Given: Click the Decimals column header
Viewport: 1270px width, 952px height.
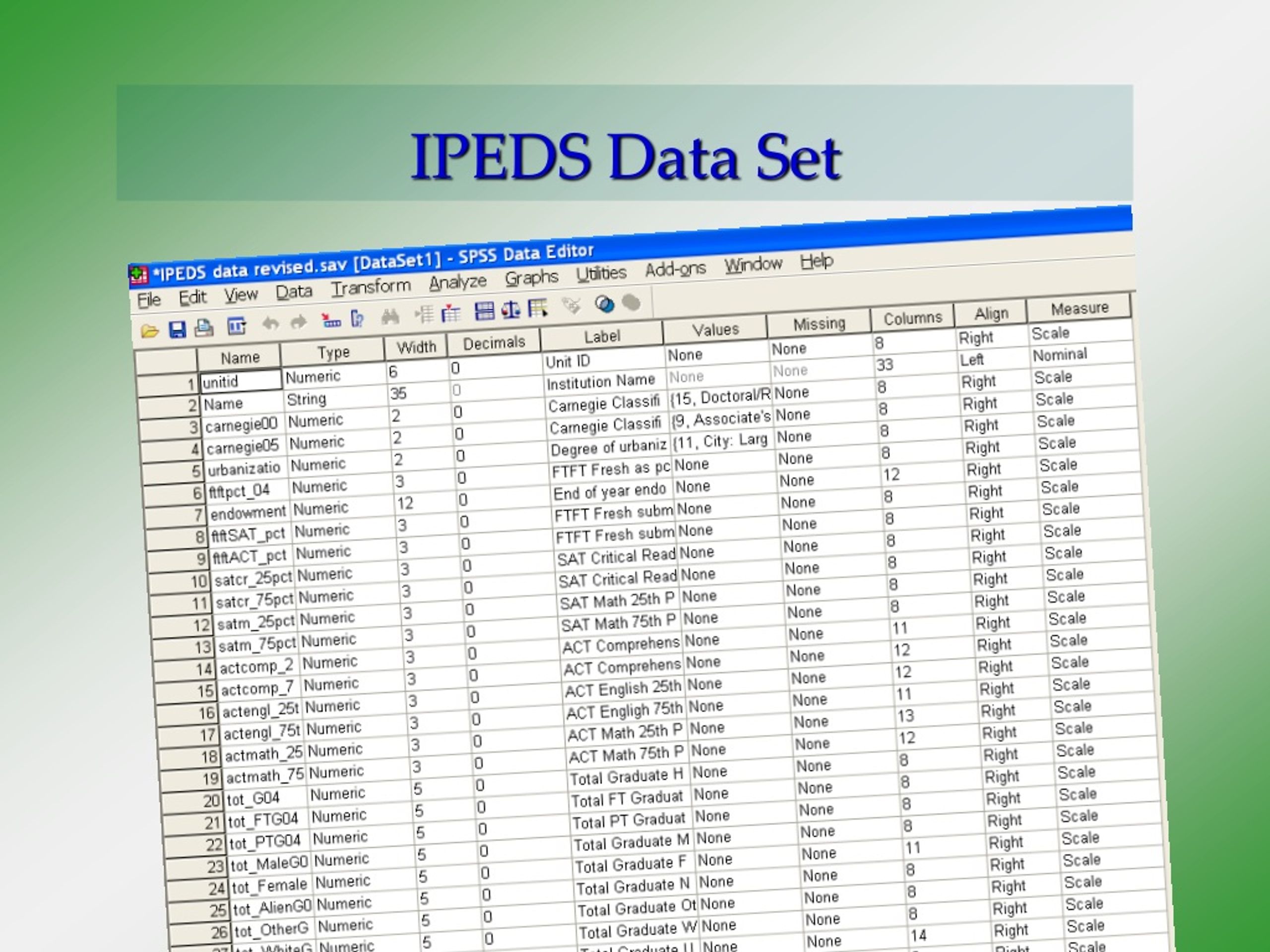Looking at the screenshot, I should 494,343.
